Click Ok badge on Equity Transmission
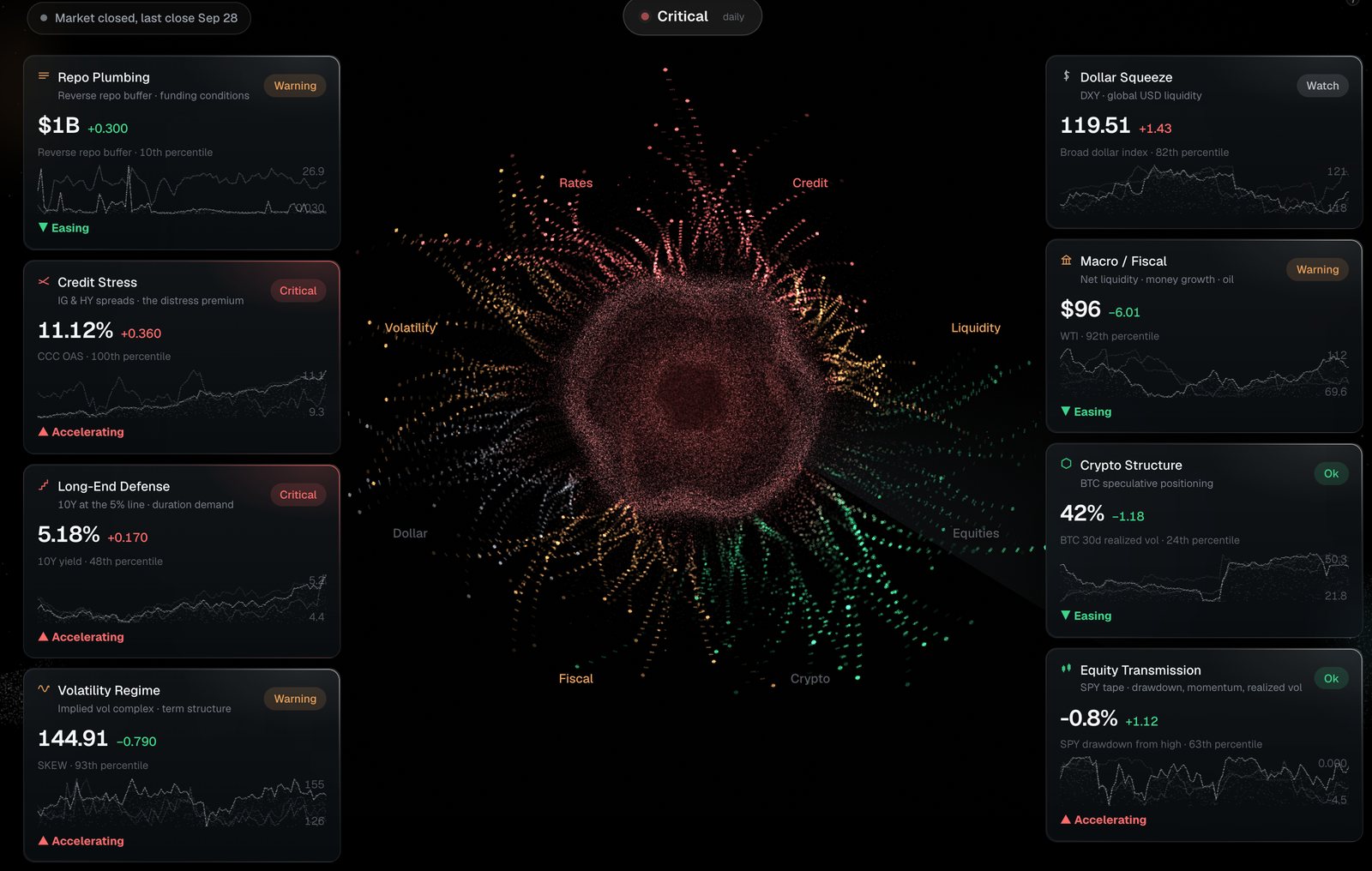Image resolution: width=1372 pixels, height=871 pixels. tap(1331, 678)
